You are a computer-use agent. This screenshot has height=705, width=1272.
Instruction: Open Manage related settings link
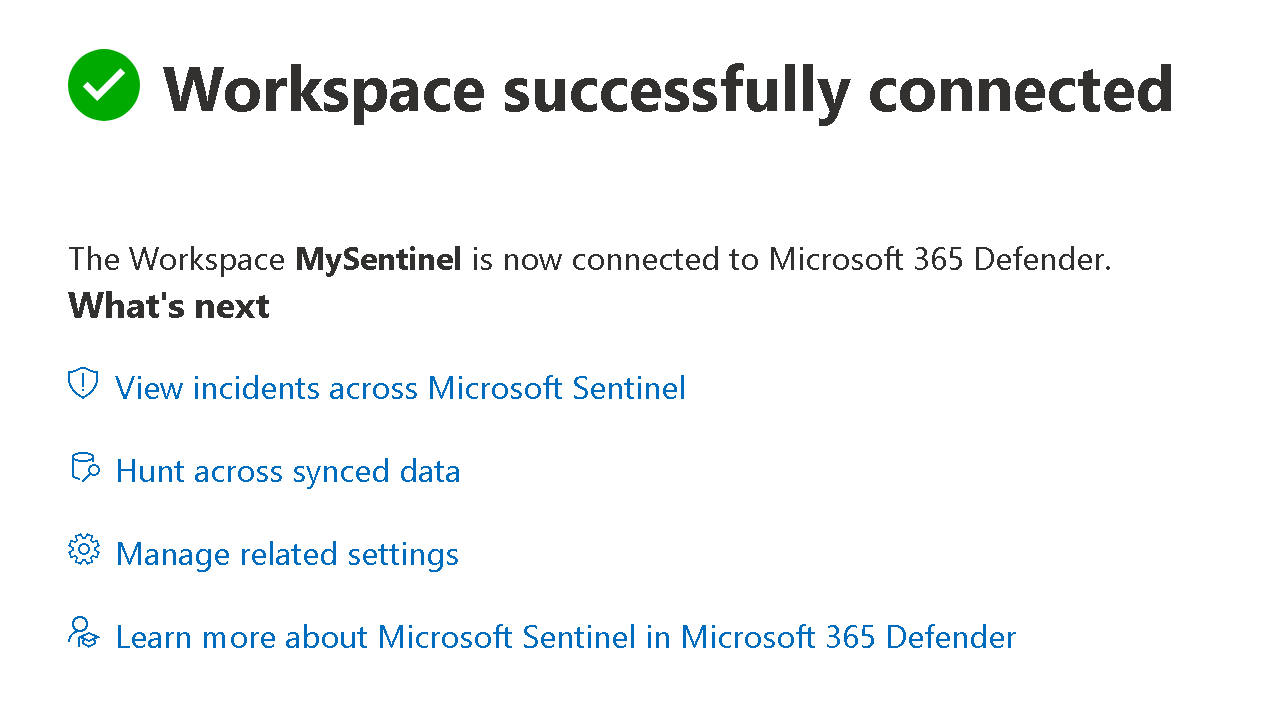(x=287, y=554)
